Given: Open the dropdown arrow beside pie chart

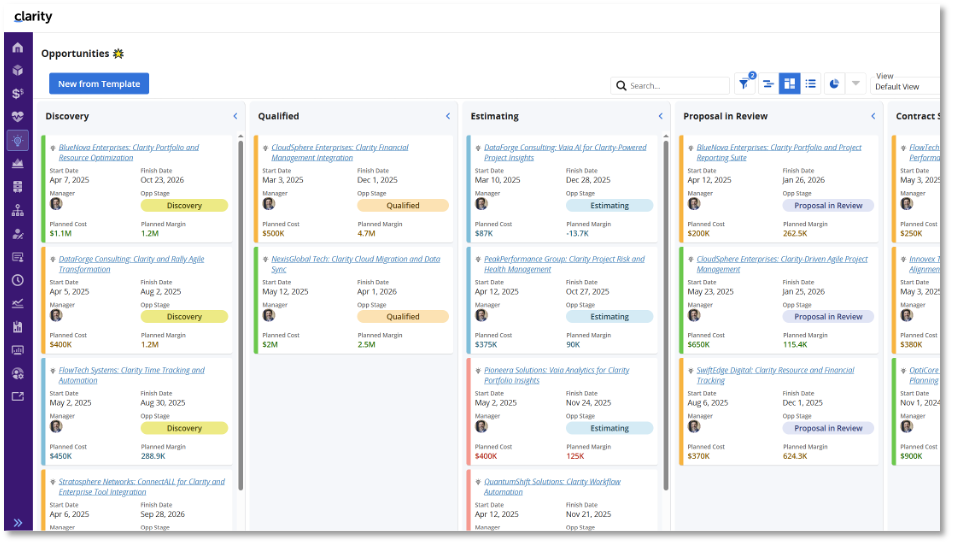Looking at the screenshot, I should [x=856, y=84].
